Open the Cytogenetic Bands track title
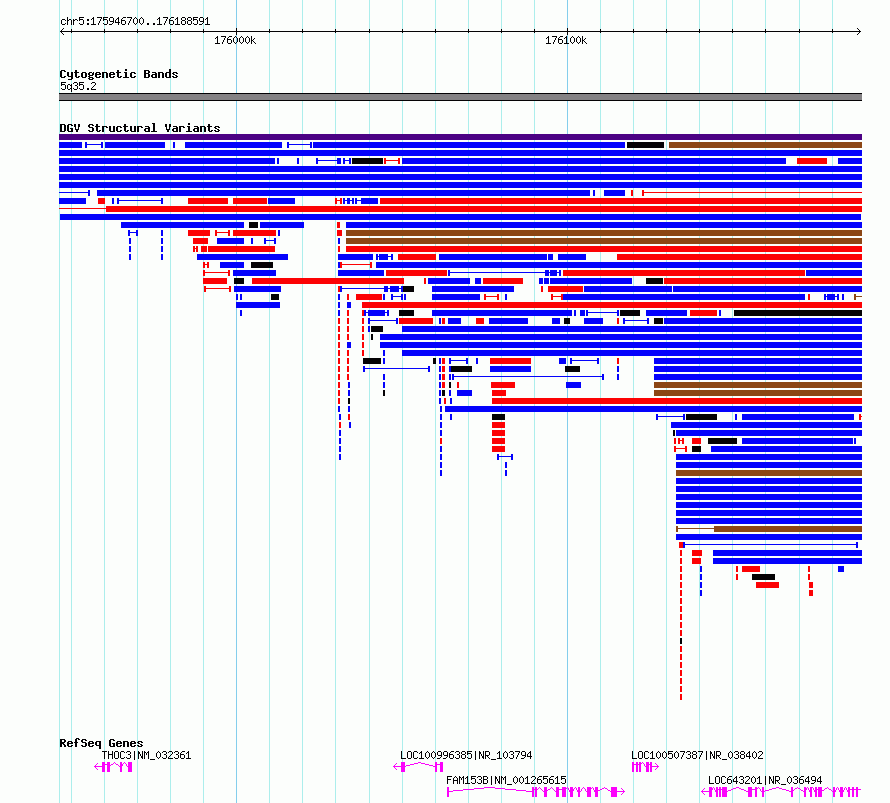The width and height of the screenshot is (890, 803). point(119,74)
